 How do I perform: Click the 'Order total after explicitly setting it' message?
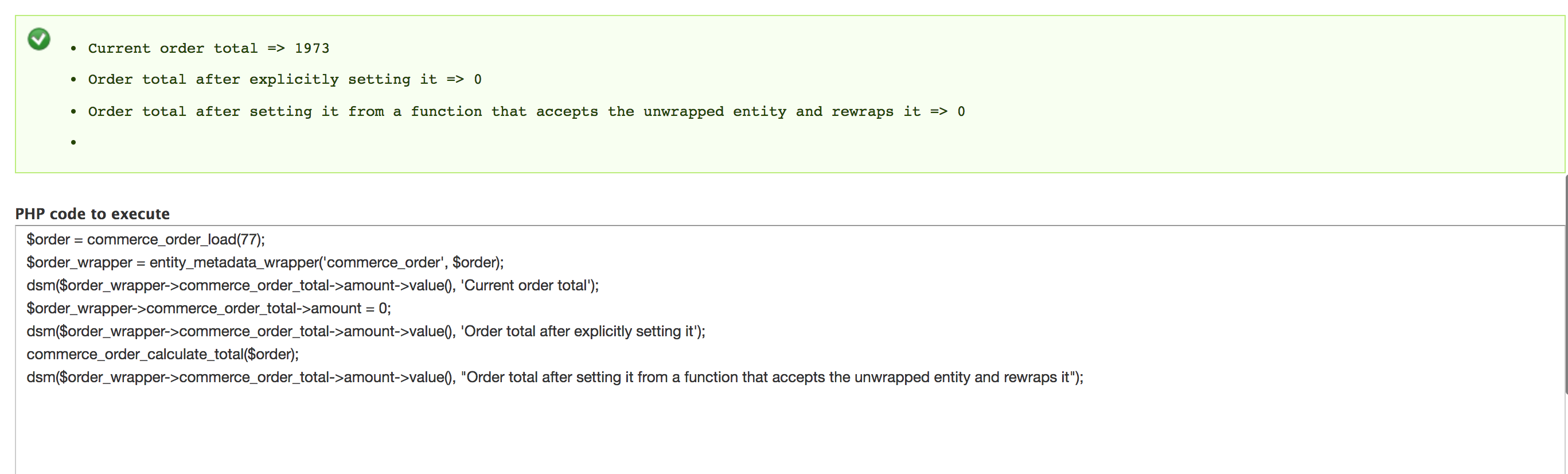click(x=284, y=79)
